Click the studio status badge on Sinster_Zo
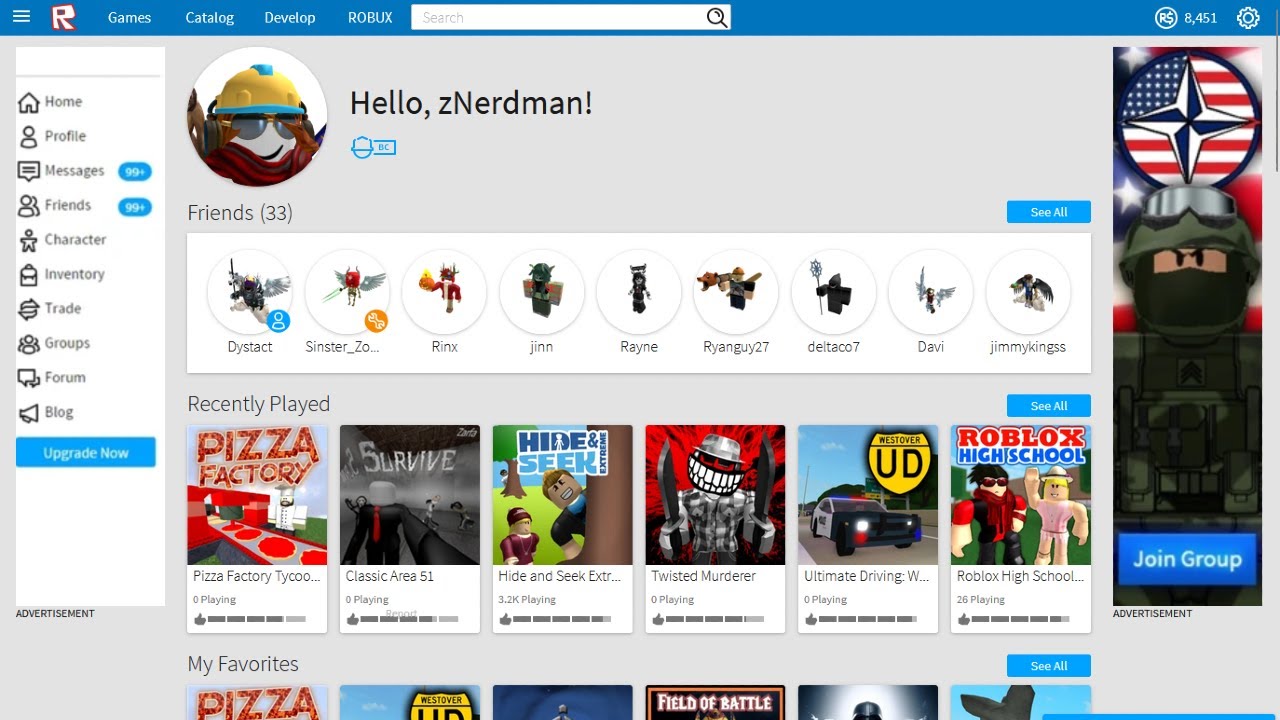This screenshot has height=720, width=1280. [376, 321]
